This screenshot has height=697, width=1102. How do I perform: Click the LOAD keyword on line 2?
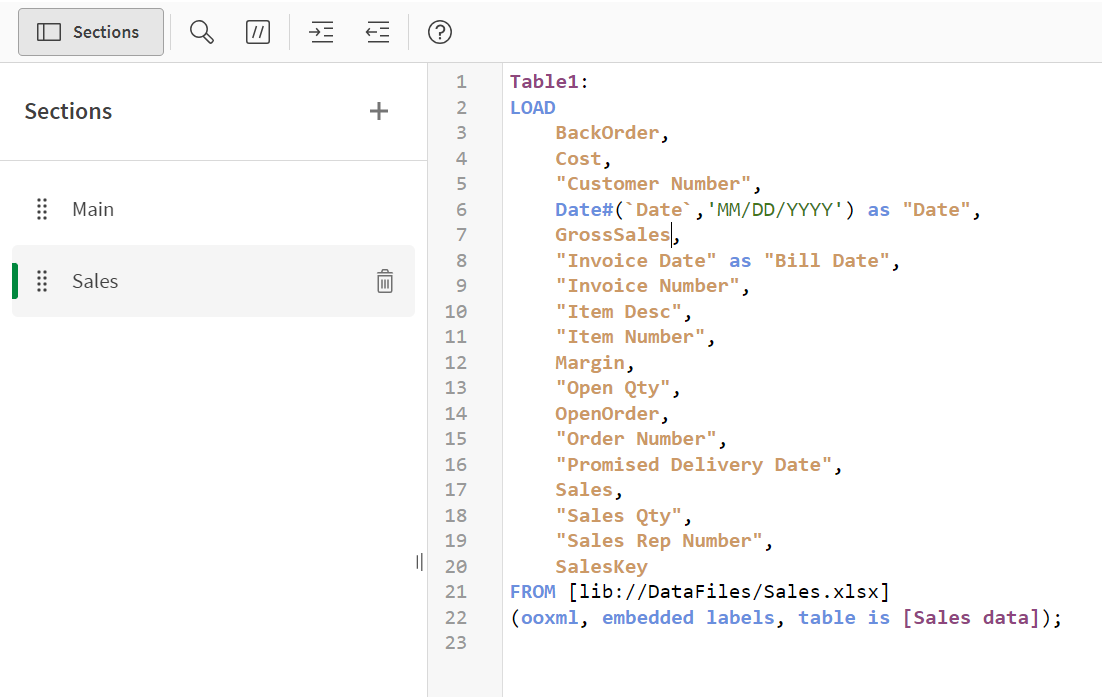point(533,108)
